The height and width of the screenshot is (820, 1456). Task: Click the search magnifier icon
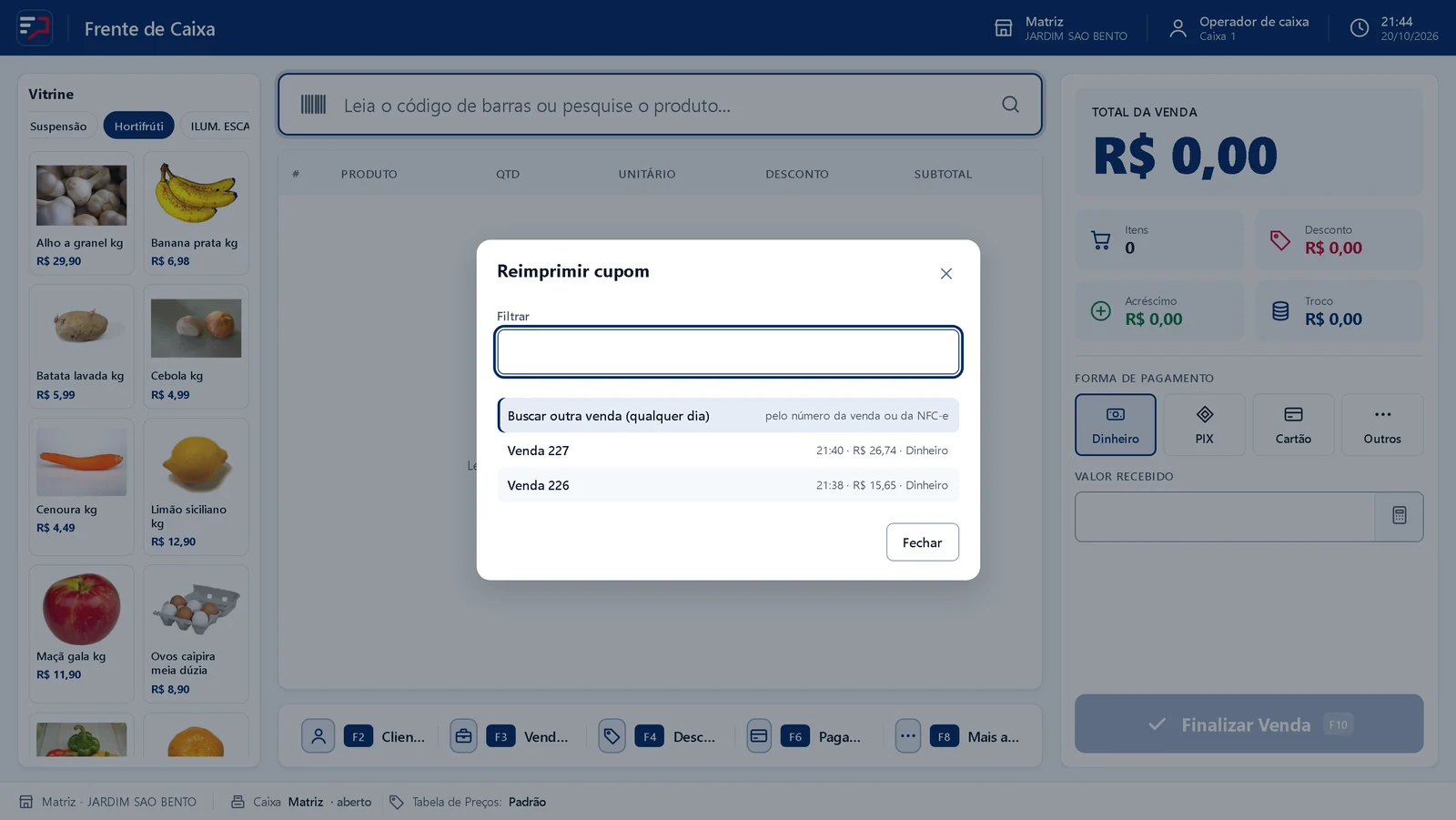tap(1010, 105)
